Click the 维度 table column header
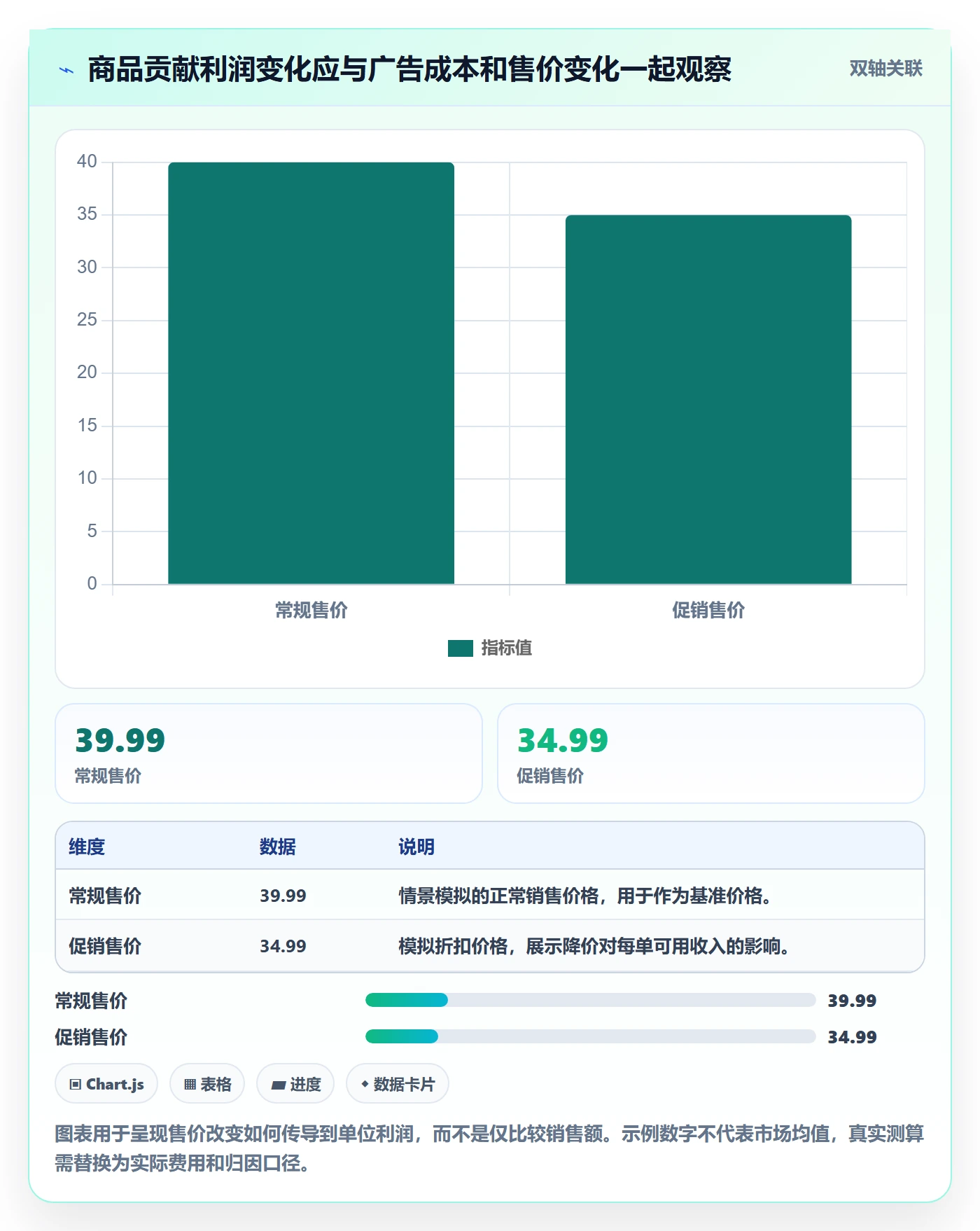Image resolution: width=980 pixels, height=1231 pixels. (87, 847)
